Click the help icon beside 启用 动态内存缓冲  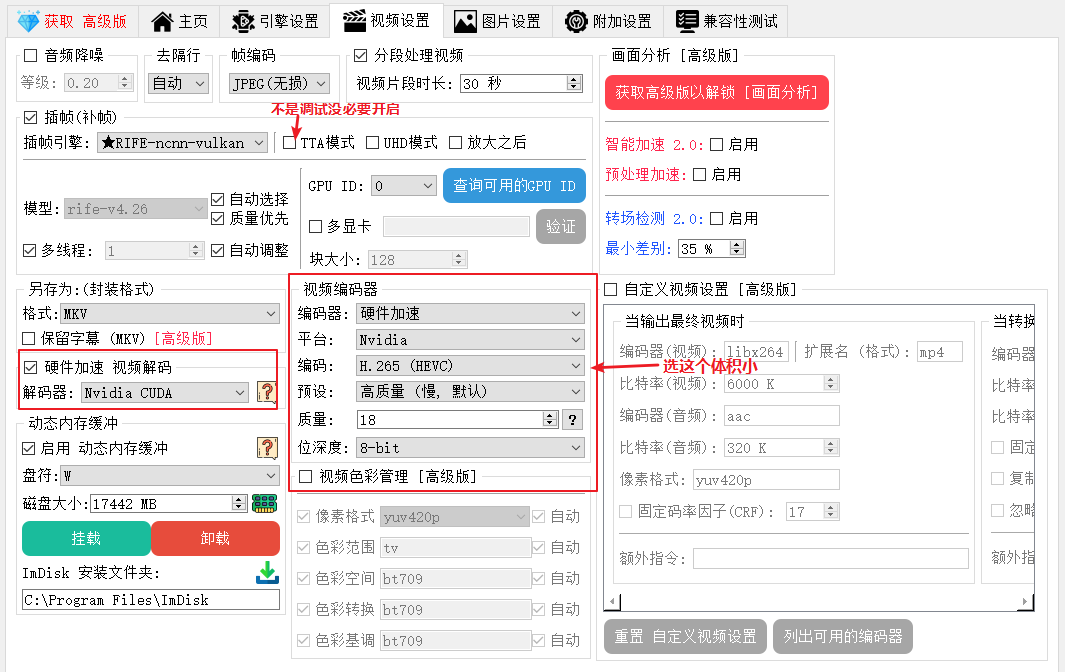(x=267, y=448)
